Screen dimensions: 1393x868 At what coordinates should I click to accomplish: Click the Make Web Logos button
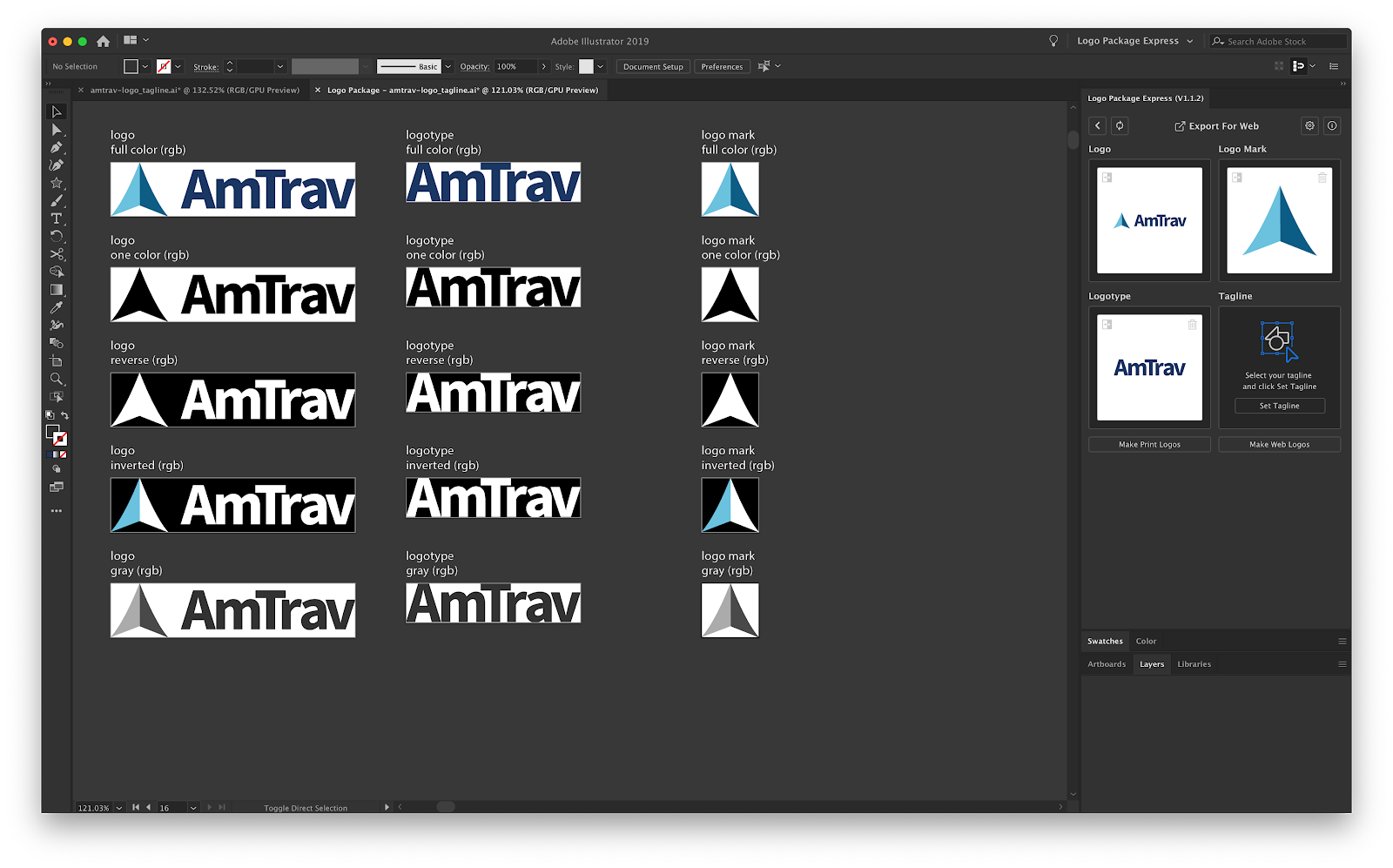coord(1279,445)
